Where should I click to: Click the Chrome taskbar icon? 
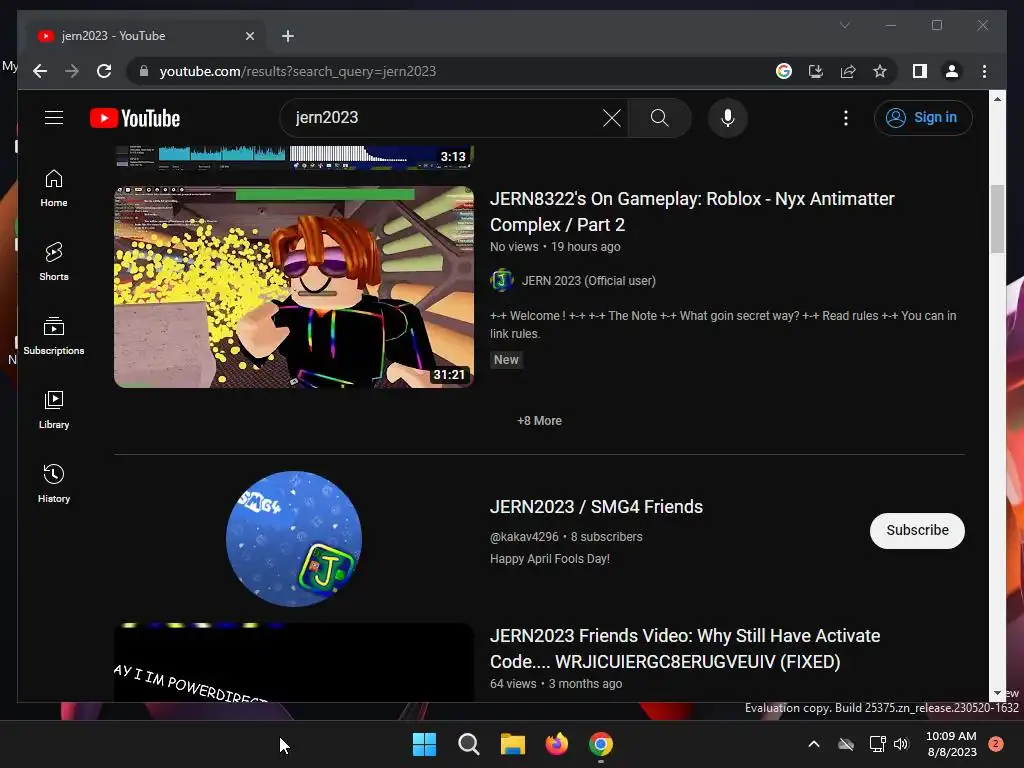[x=601, y=744]
